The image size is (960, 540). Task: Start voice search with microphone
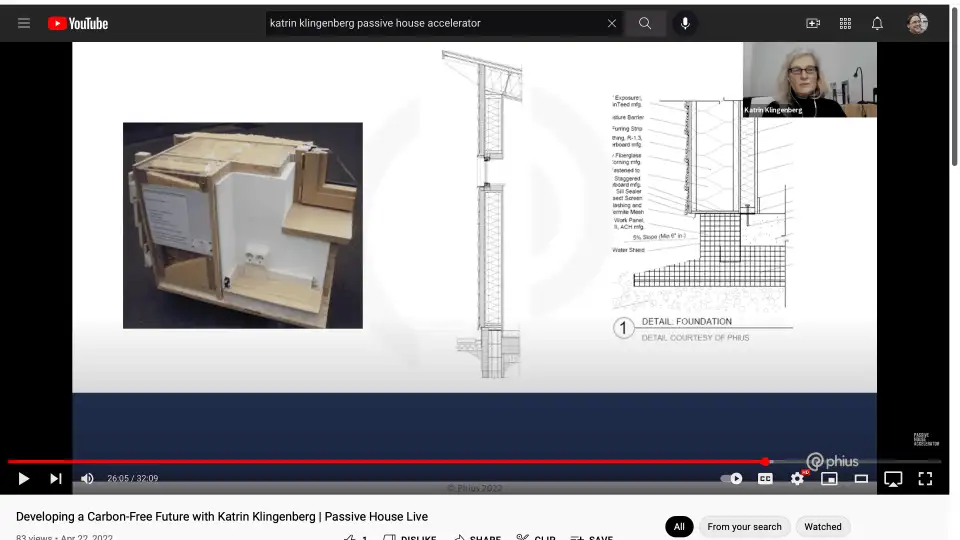point(685,23)
